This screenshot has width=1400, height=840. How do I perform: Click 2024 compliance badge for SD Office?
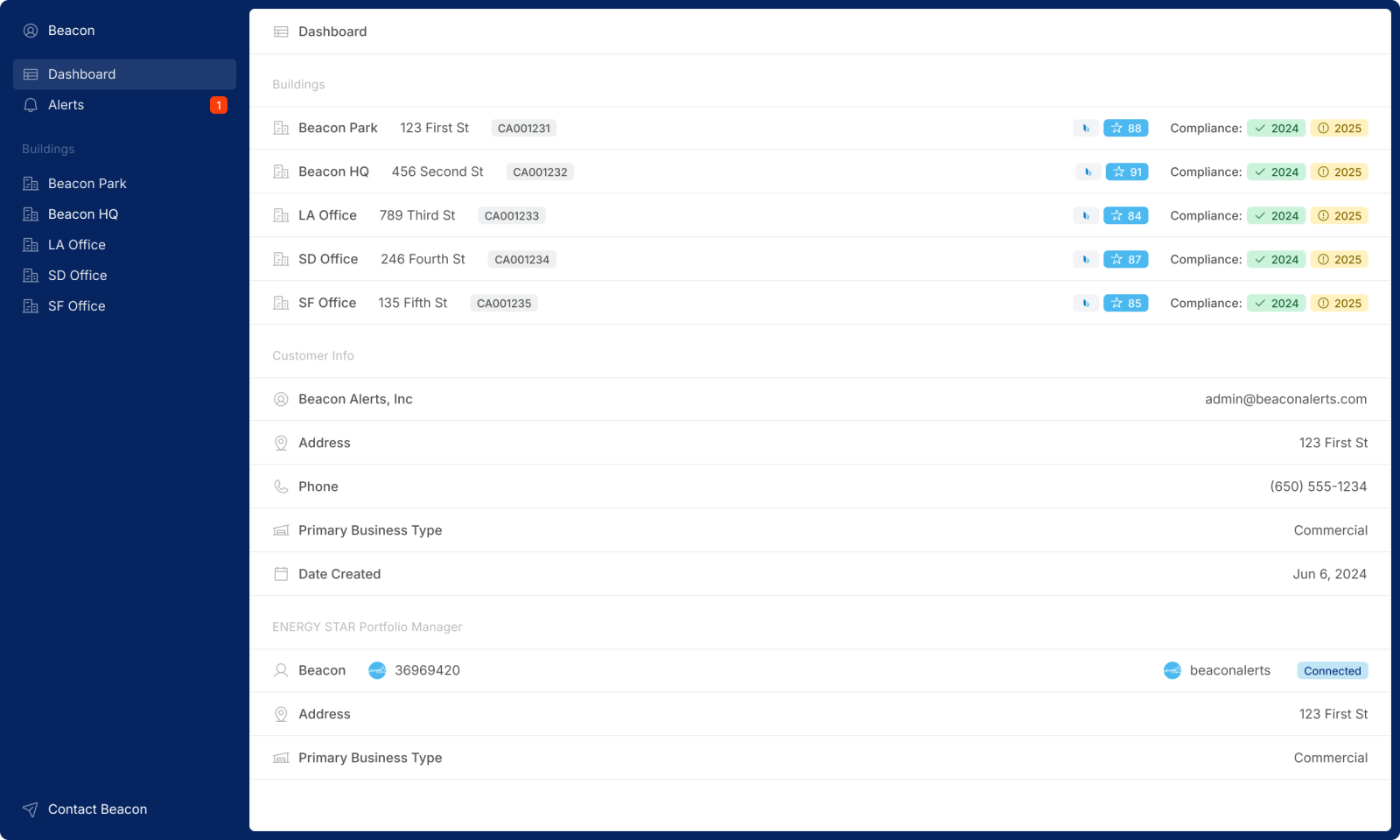pos(1277,260)
